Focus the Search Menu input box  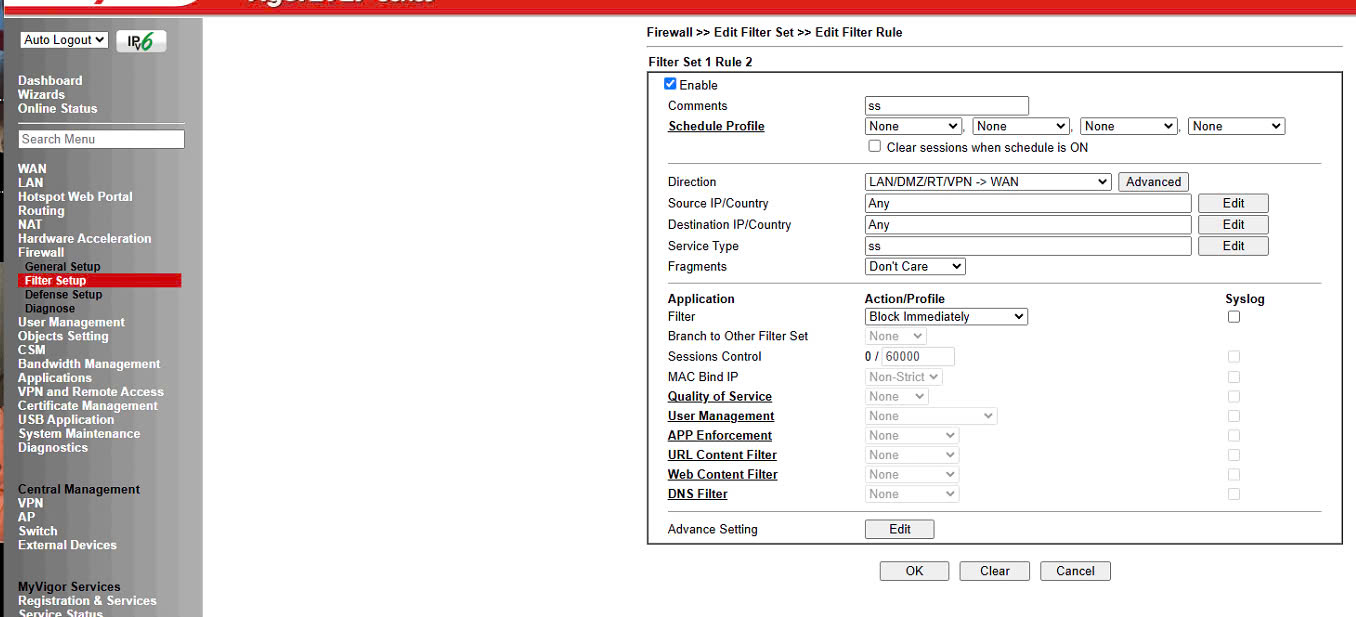tap(101, 139)
